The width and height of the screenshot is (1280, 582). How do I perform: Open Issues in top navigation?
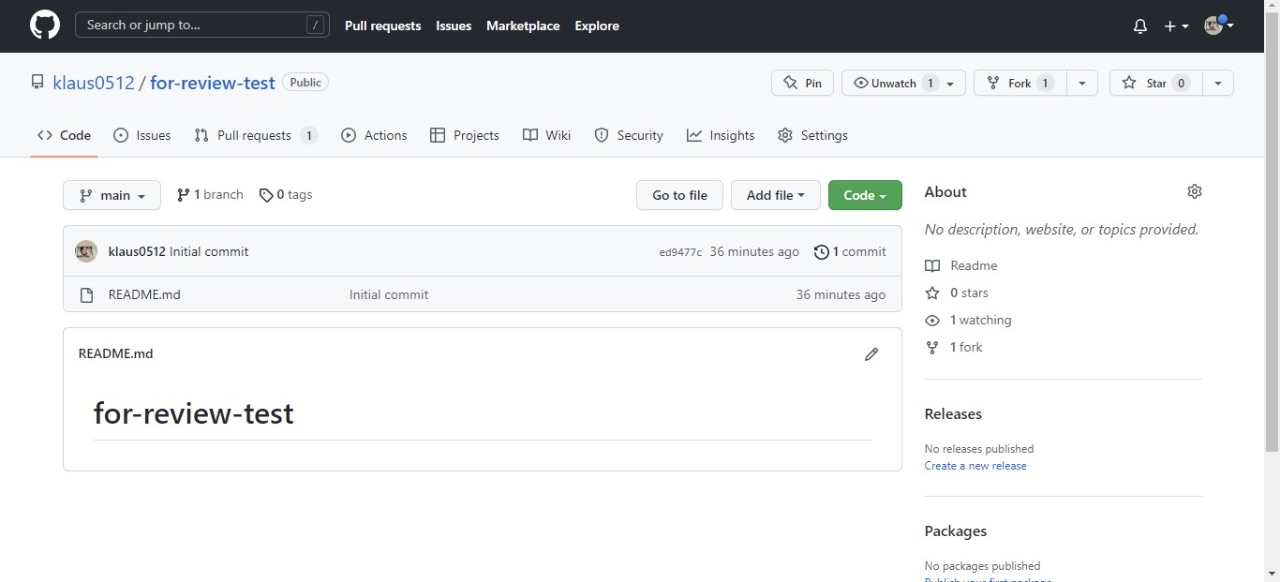[x=454, y=26]
